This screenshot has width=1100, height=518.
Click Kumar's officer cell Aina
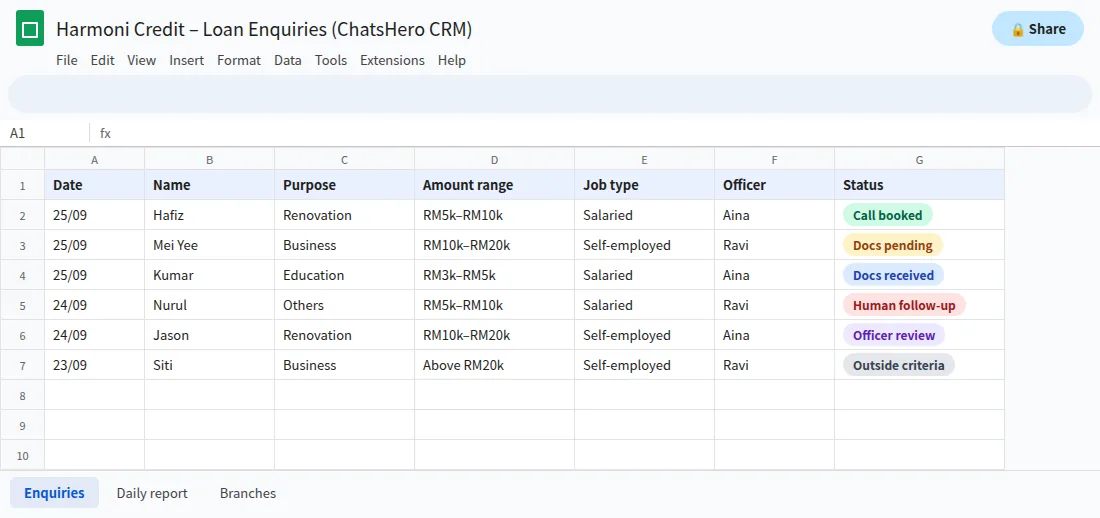[774, 275]
